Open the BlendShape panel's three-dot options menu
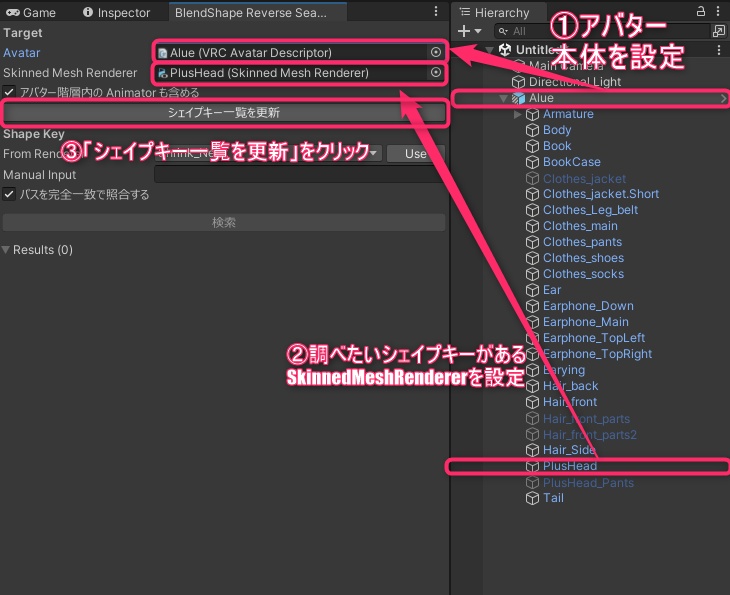 (436, 11)
